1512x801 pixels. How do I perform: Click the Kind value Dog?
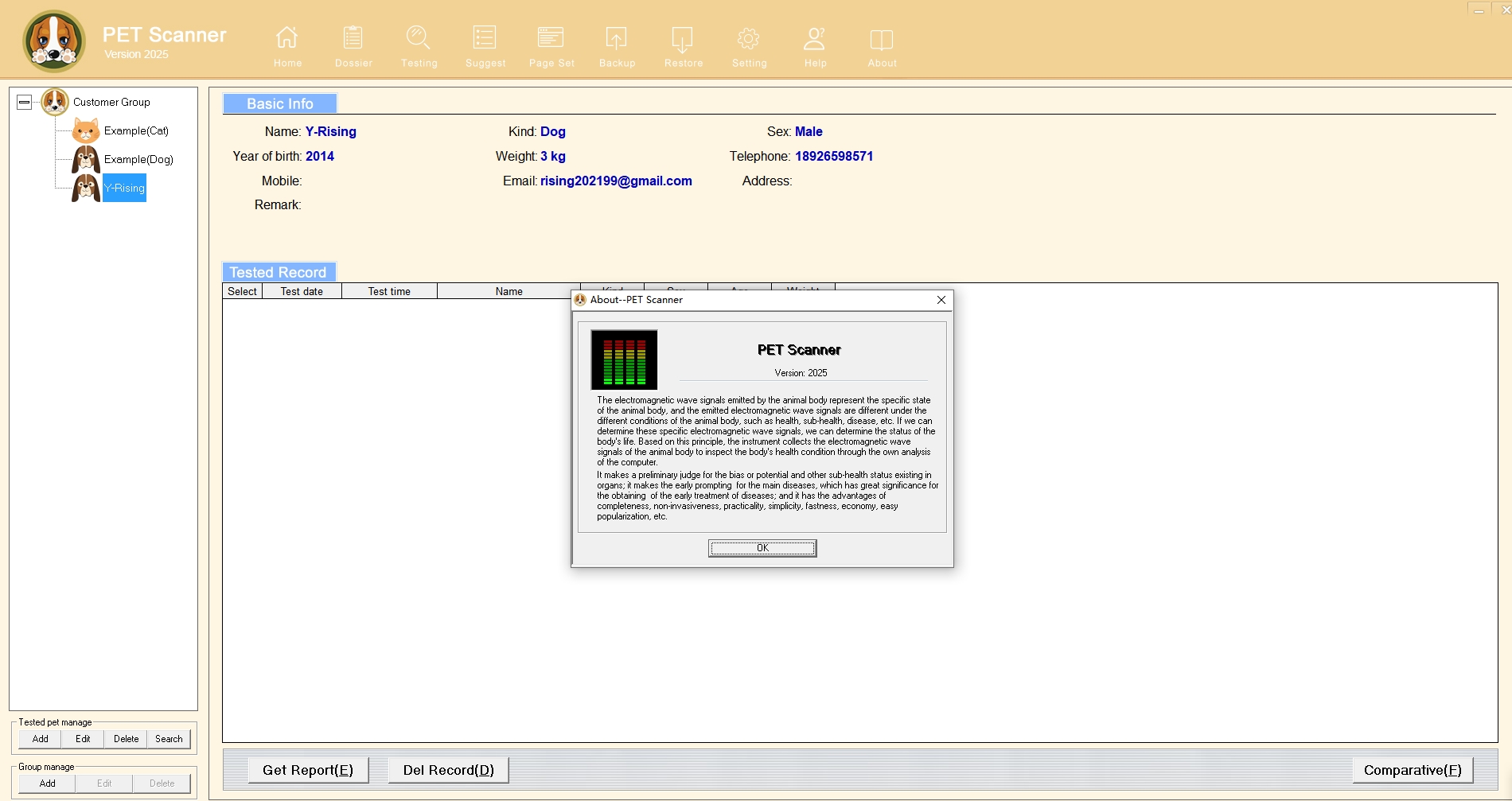click(x=553, y=131)
